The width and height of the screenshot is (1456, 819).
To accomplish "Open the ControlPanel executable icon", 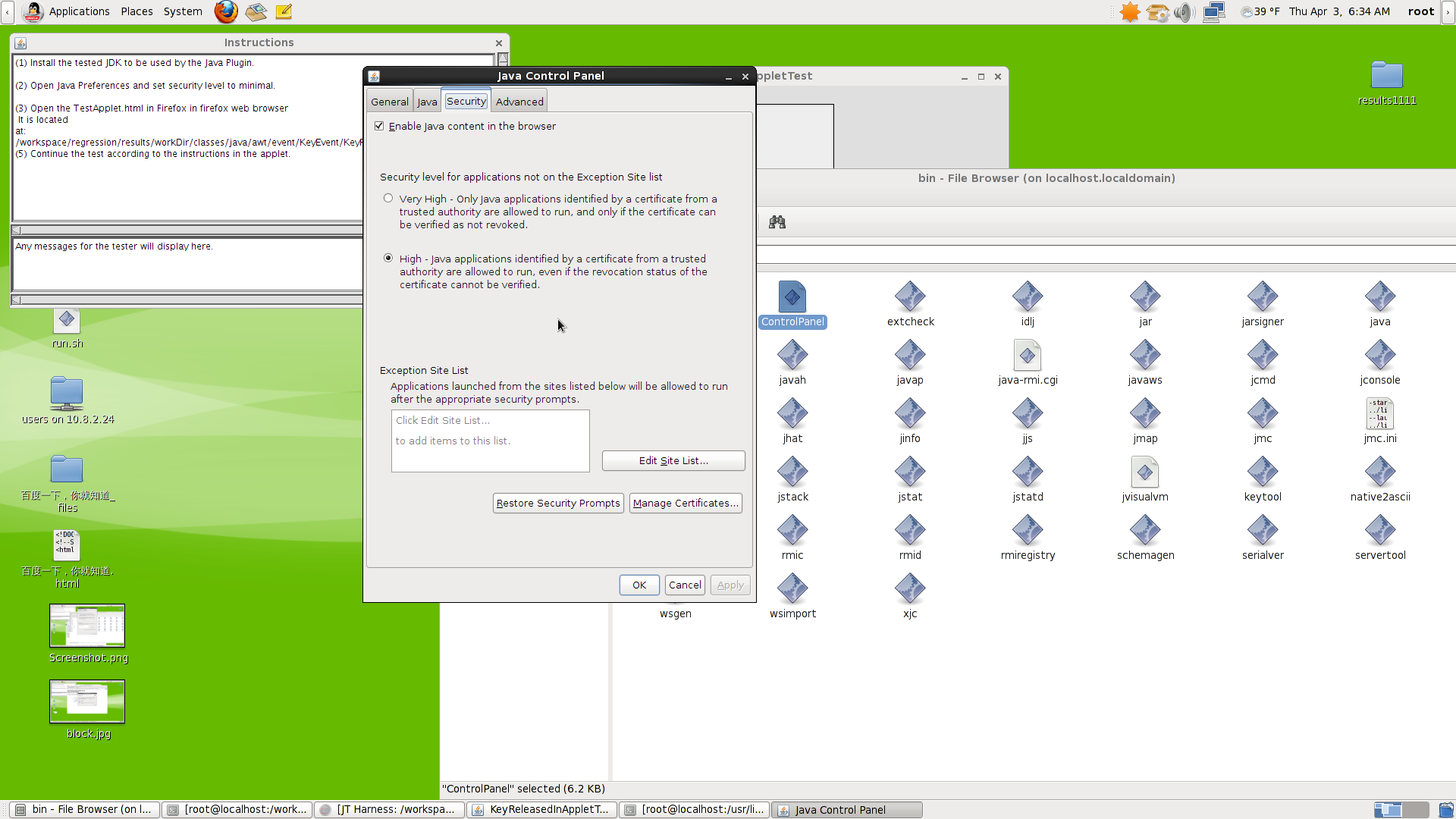I will [792, 297].
